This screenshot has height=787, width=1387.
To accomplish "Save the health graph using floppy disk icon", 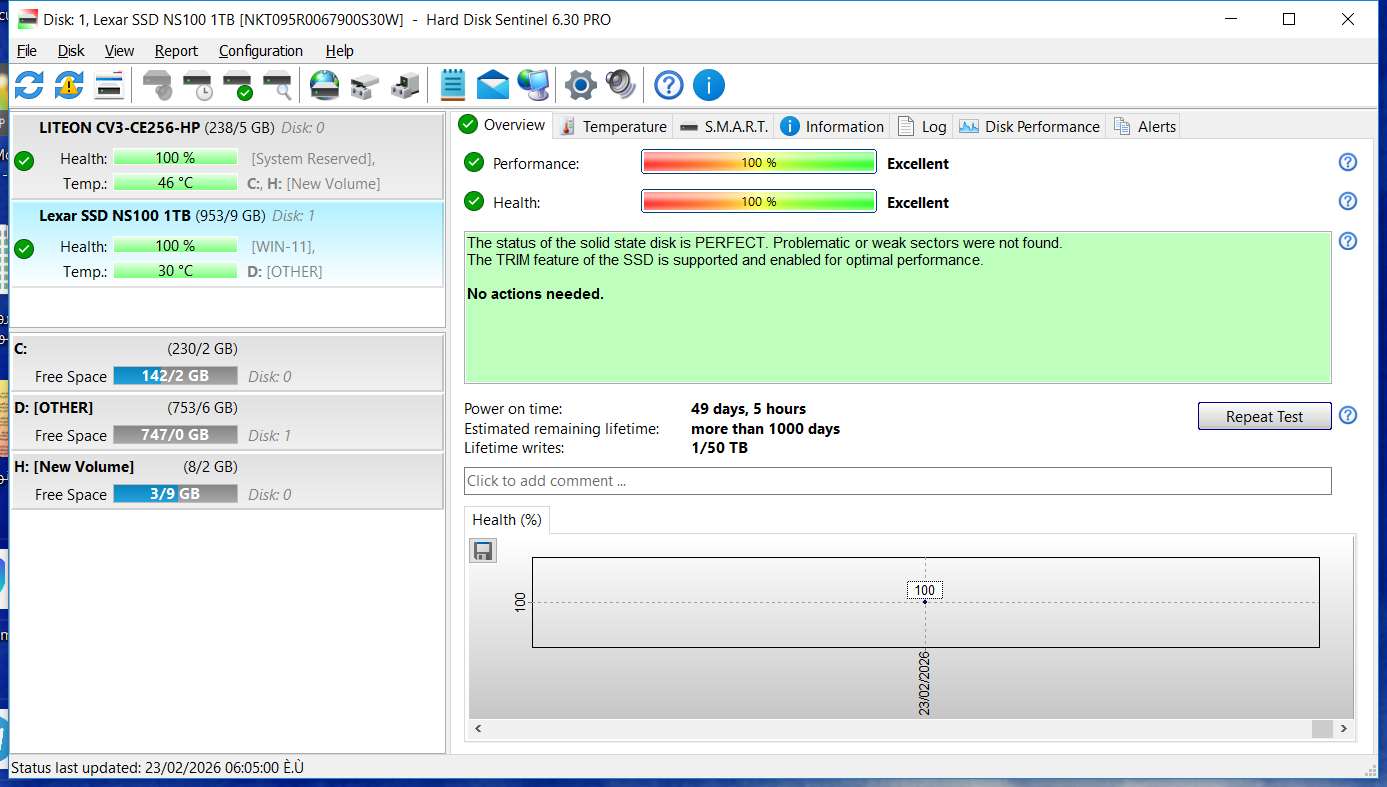I will tap(483, 551).
